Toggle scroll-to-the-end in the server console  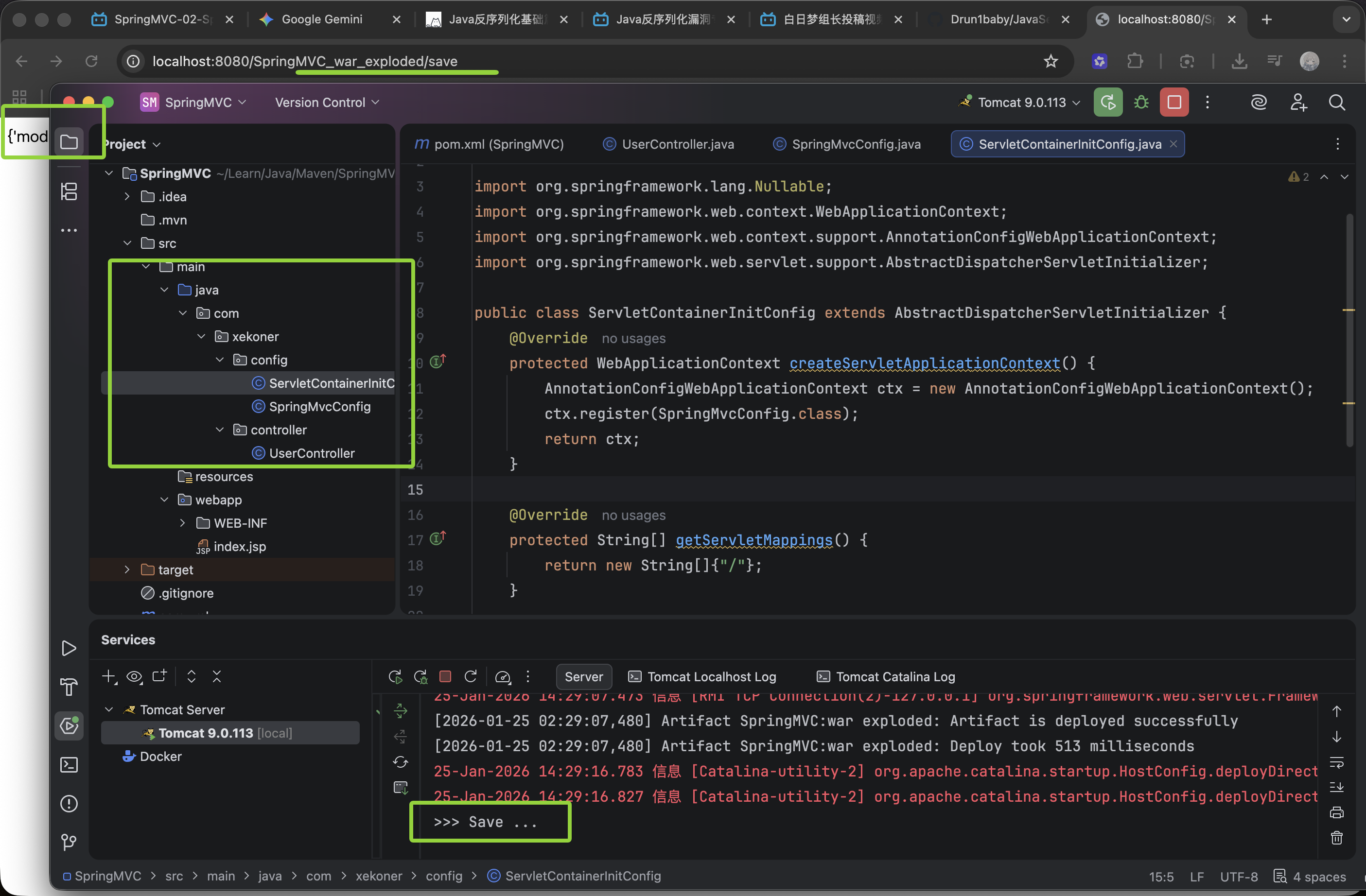click(1337, 787)
